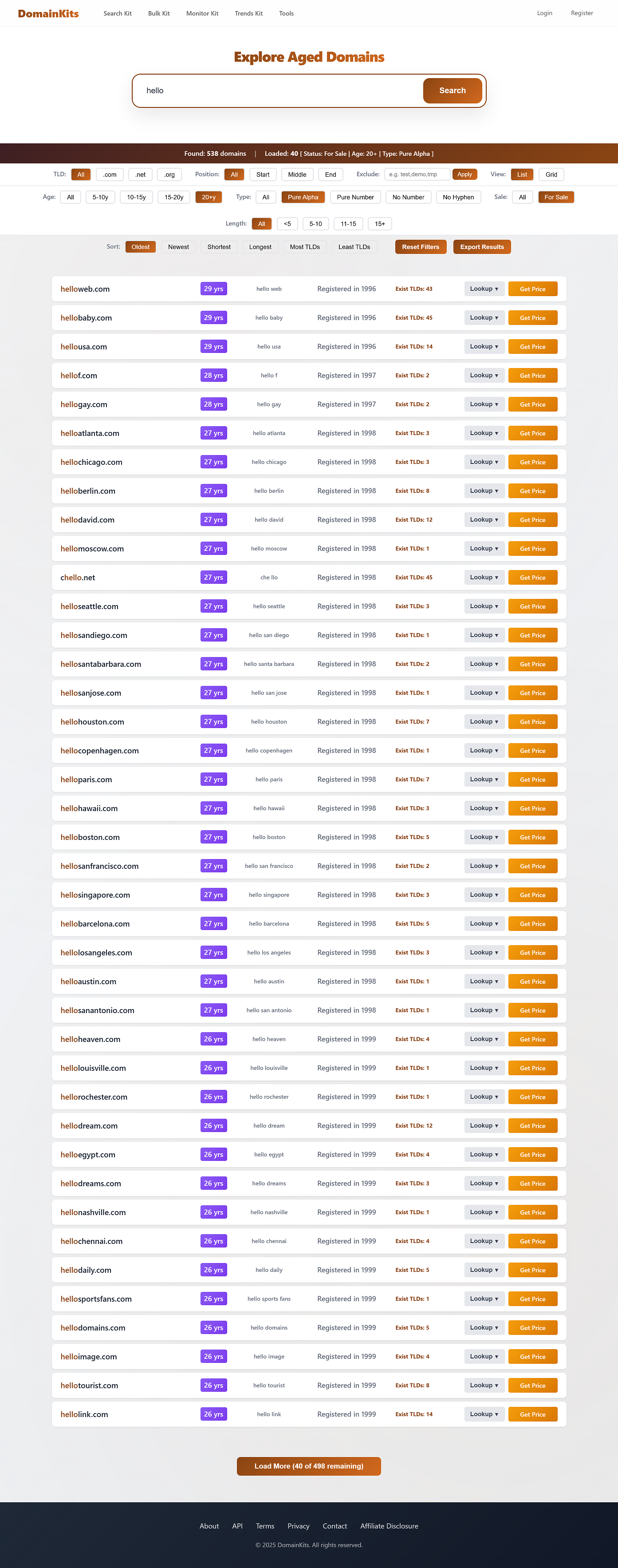Click the Reset Filters button
The height and width of the screenshot is (1568, 618).
(x=420, y=246)
